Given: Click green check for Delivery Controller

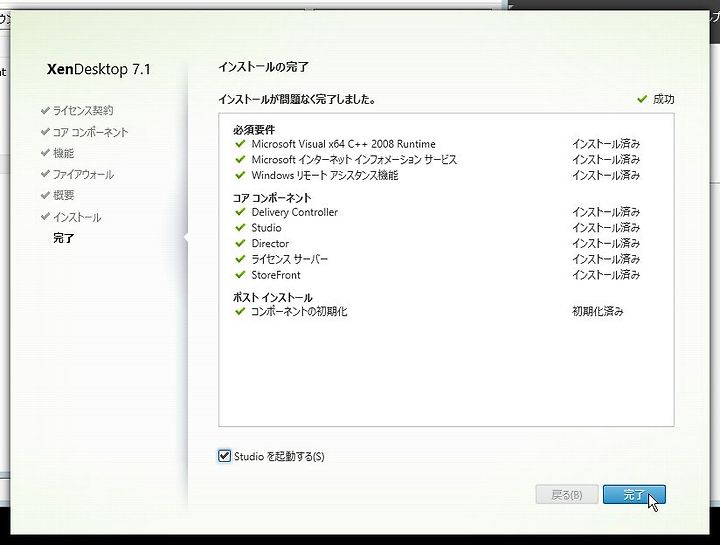Looking at the screenshot, I should 240,212.
